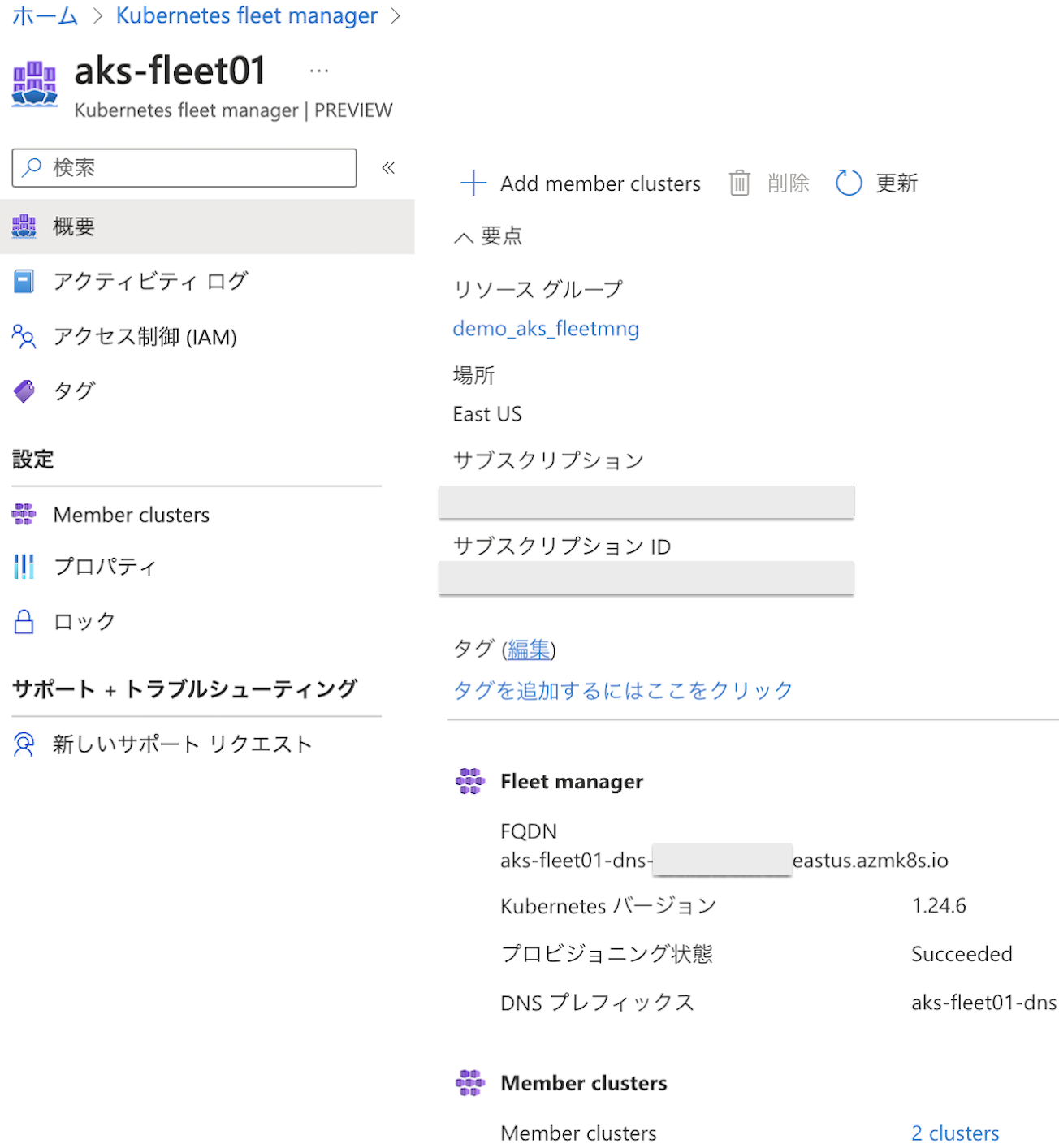Click the plus icon for Add member clusters
This screenshot has width=1059, height=1148.
(x=473, y=183)
